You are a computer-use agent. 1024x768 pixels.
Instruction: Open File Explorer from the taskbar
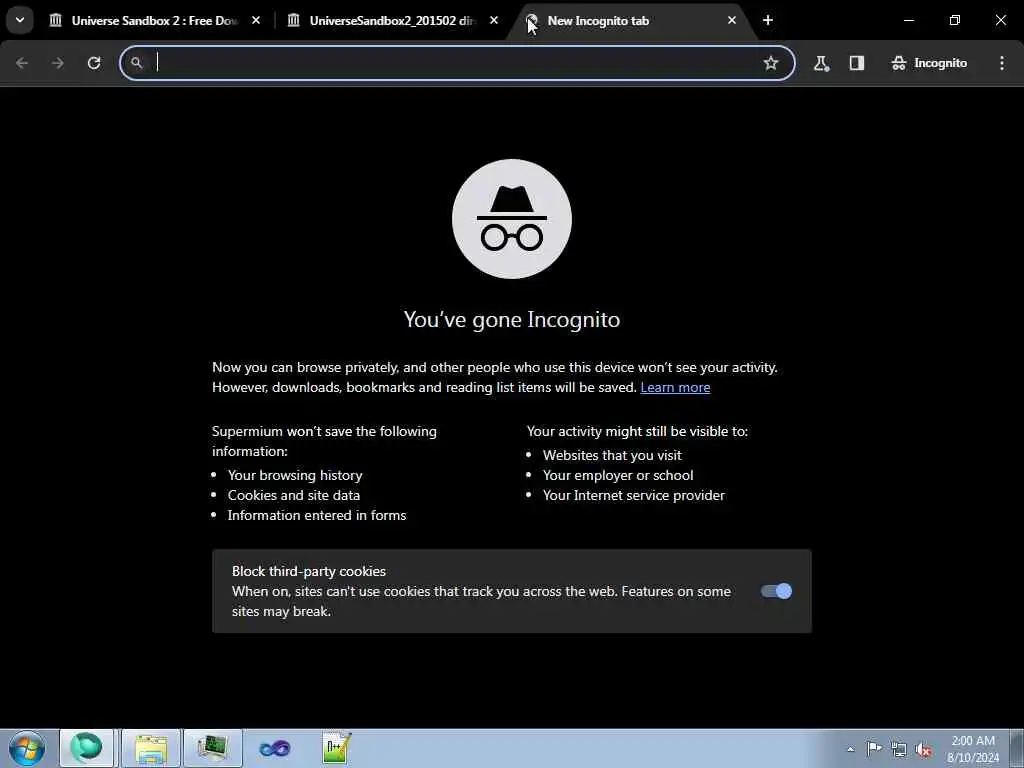(151, 748)
